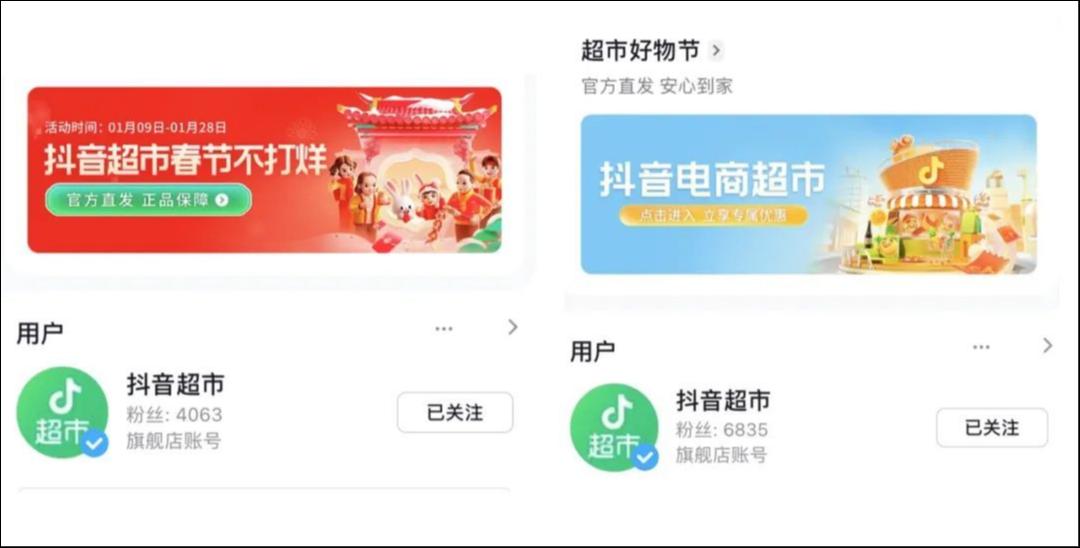Toggle 已关注 for account with 6835 fans
This screenshot has height=548, width=1080.
pos(992,428)
